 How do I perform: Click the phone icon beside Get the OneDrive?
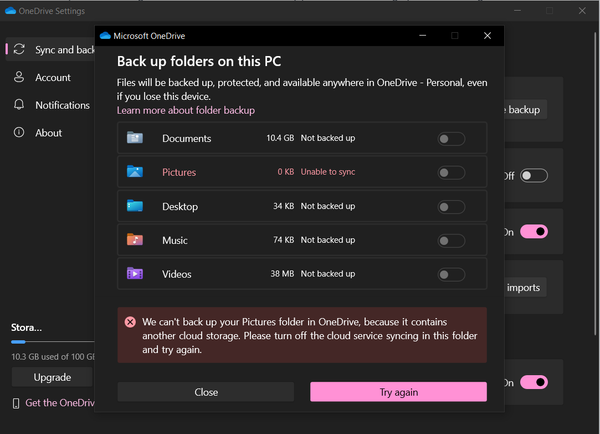(16, 403)
